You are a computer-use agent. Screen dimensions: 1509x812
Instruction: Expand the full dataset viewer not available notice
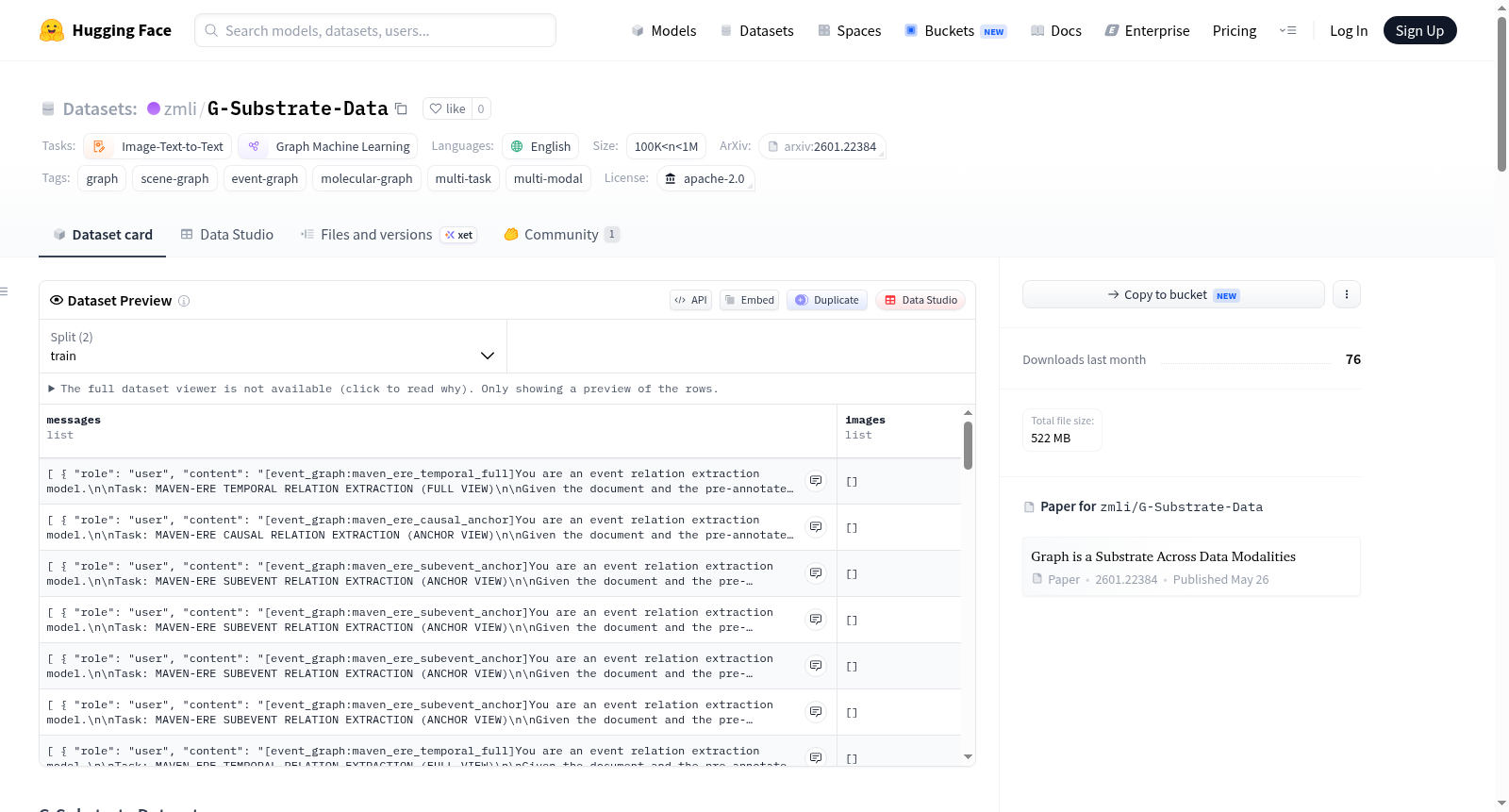point(383,389)
